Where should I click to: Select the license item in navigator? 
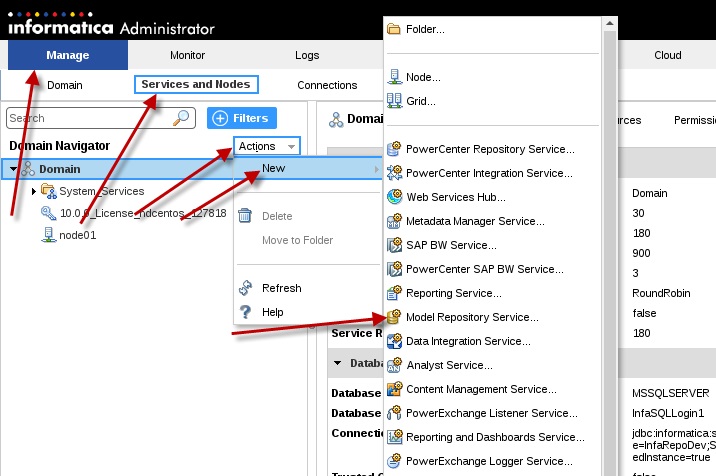click(143, 213)
